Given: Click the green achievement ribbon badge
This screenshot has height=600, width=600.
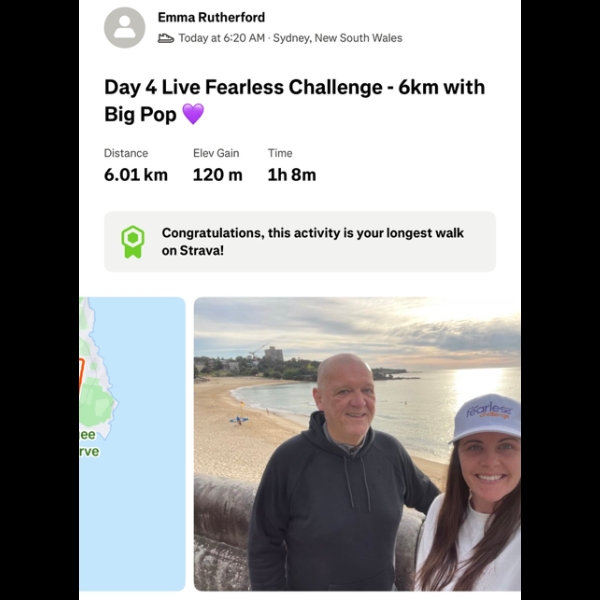Looking at the screenshot, I should [x=133, y=242].
